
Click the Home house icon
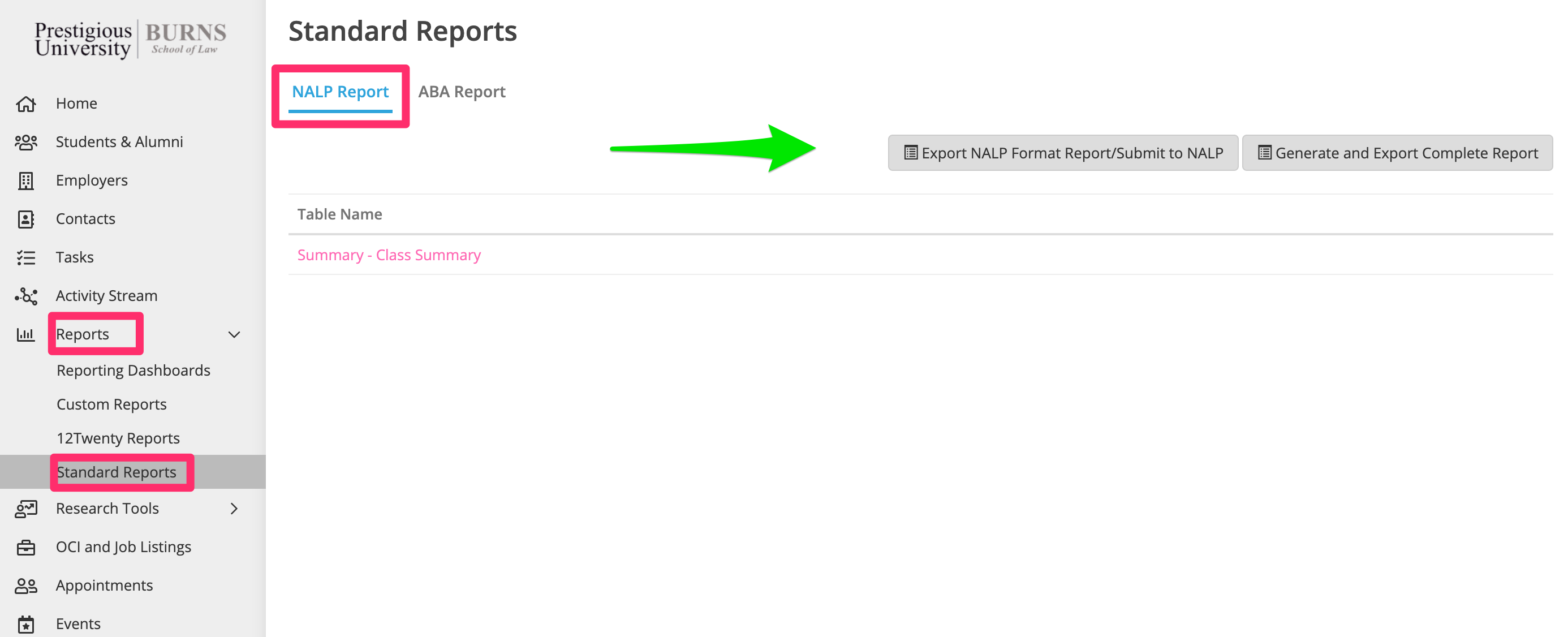25,104
